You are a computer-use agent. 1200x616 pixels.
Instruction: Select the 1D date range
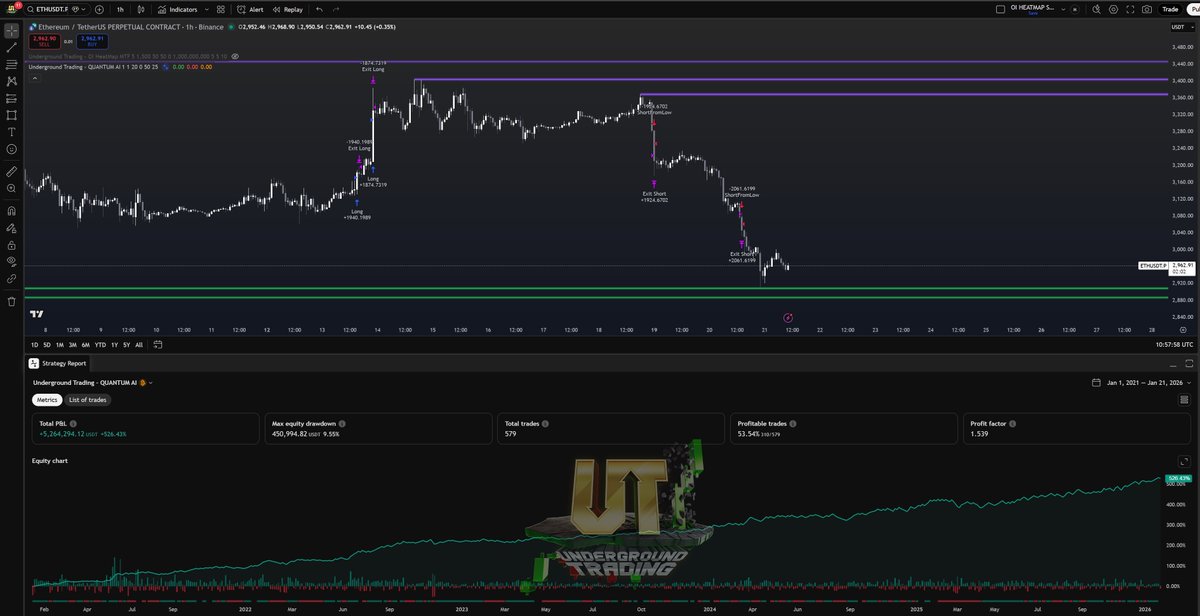coord(34,344)
